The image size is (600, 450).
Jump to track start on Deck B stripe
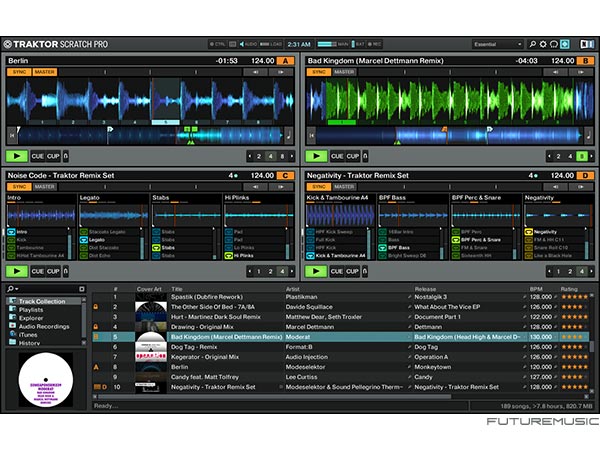(x=311, y=135)
